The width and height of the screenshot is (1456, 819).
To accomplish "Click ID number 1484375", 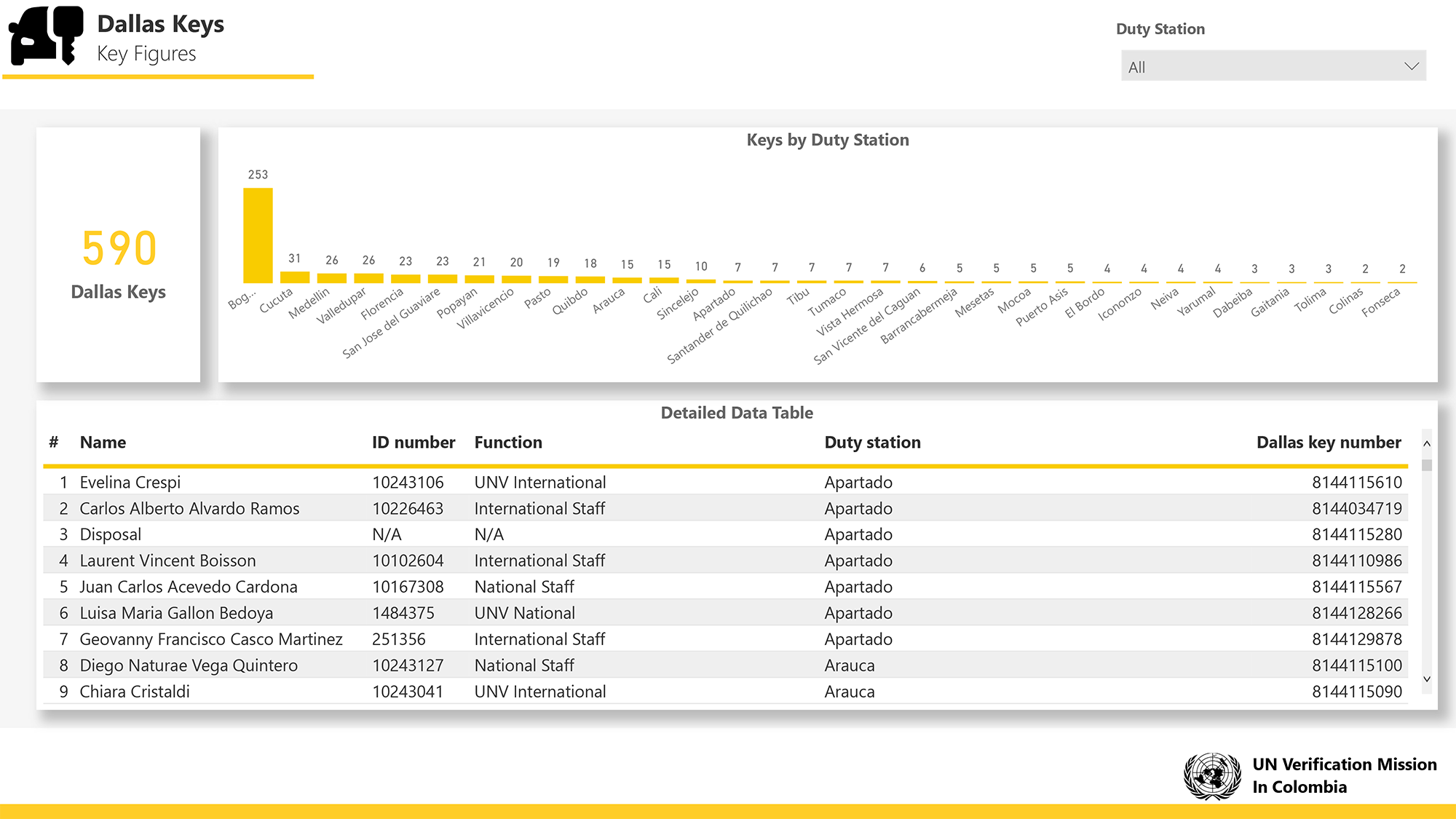I will tap(403, 614).
